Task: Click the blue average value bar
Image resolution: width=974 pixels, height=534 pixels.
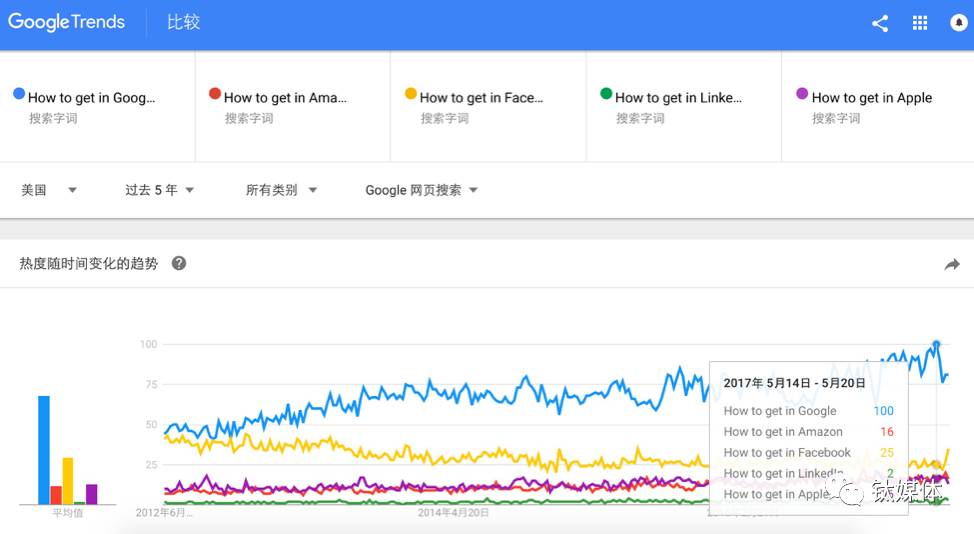Action: (43, 450)
